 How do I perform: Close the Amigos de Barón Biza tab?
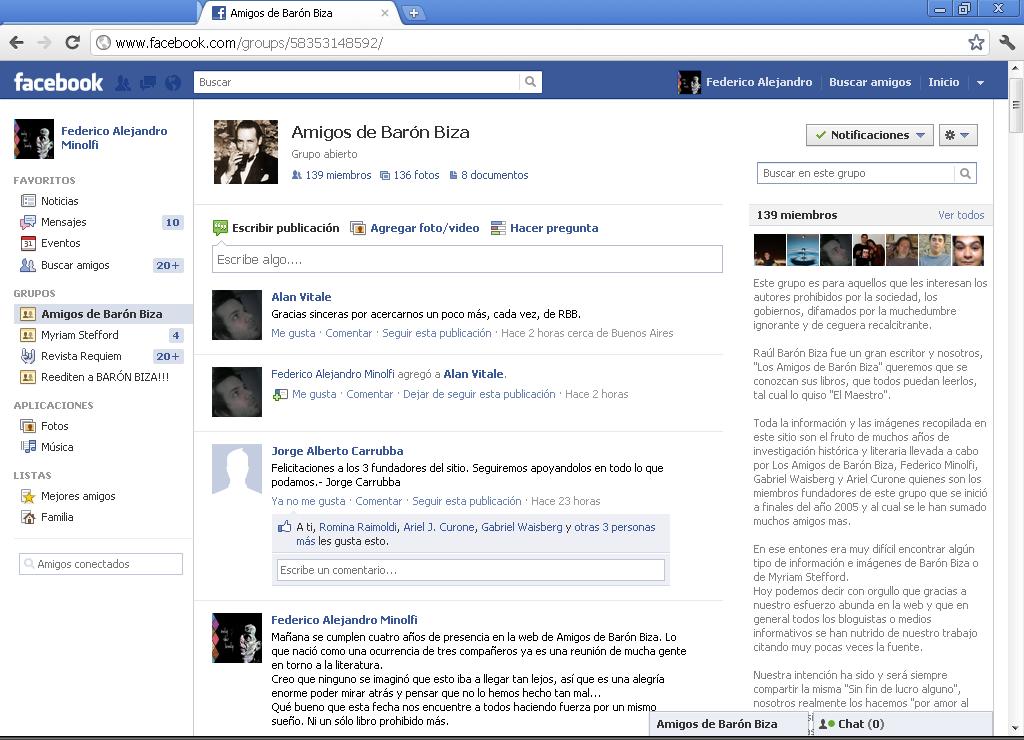pyautogui.click(x=385, y=12)
